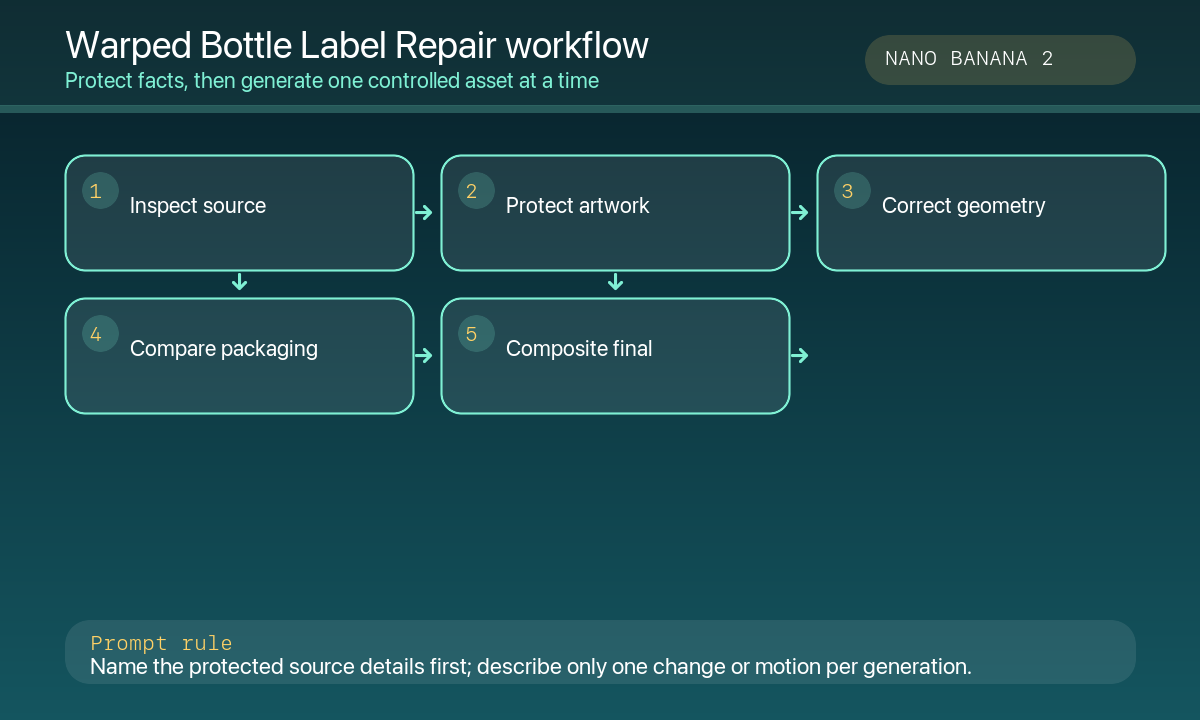This screenshot has width=1200, height=720.
Task: Click the Prompt rule heading
Action: tap(161, 644)
